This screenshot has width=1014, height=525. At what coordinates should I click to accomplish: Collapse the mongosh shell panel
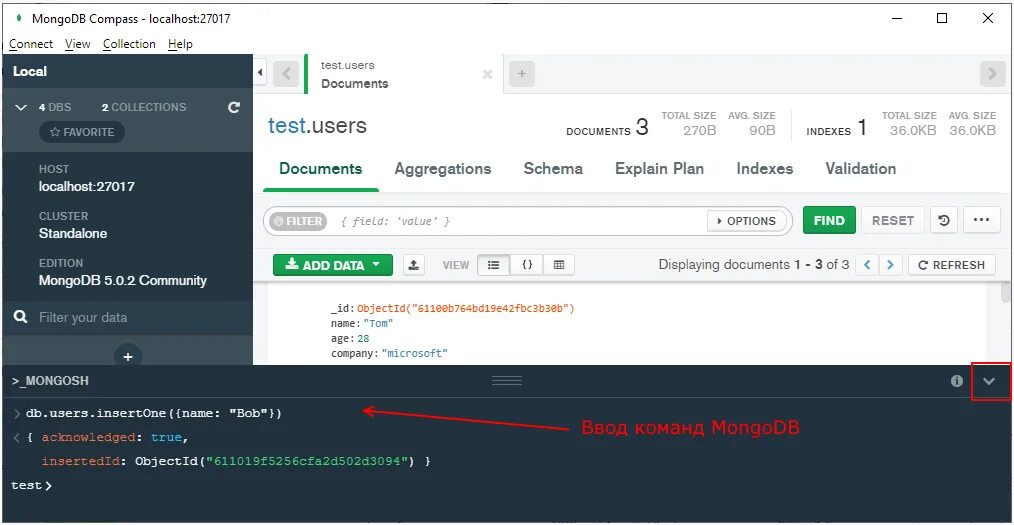coord(989,381)
